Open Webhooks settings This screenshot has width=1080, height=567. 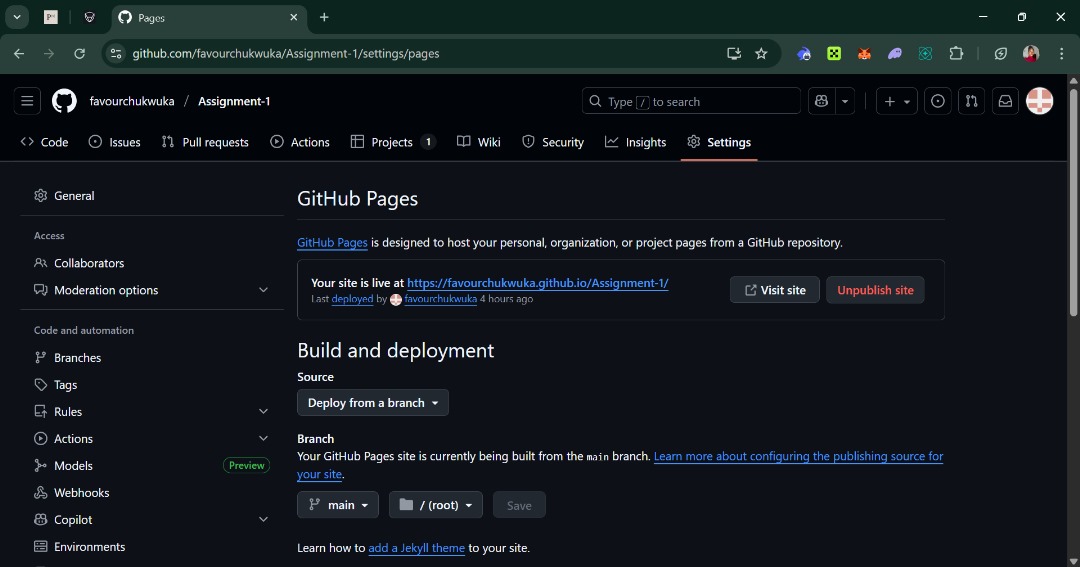(152, 493)
